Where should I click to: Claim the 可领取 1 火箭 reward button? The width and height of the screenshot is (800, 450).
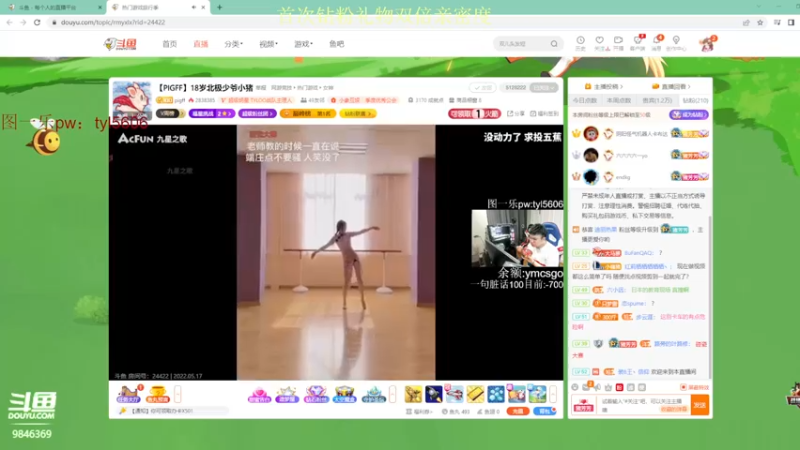(x=474, y=114)
